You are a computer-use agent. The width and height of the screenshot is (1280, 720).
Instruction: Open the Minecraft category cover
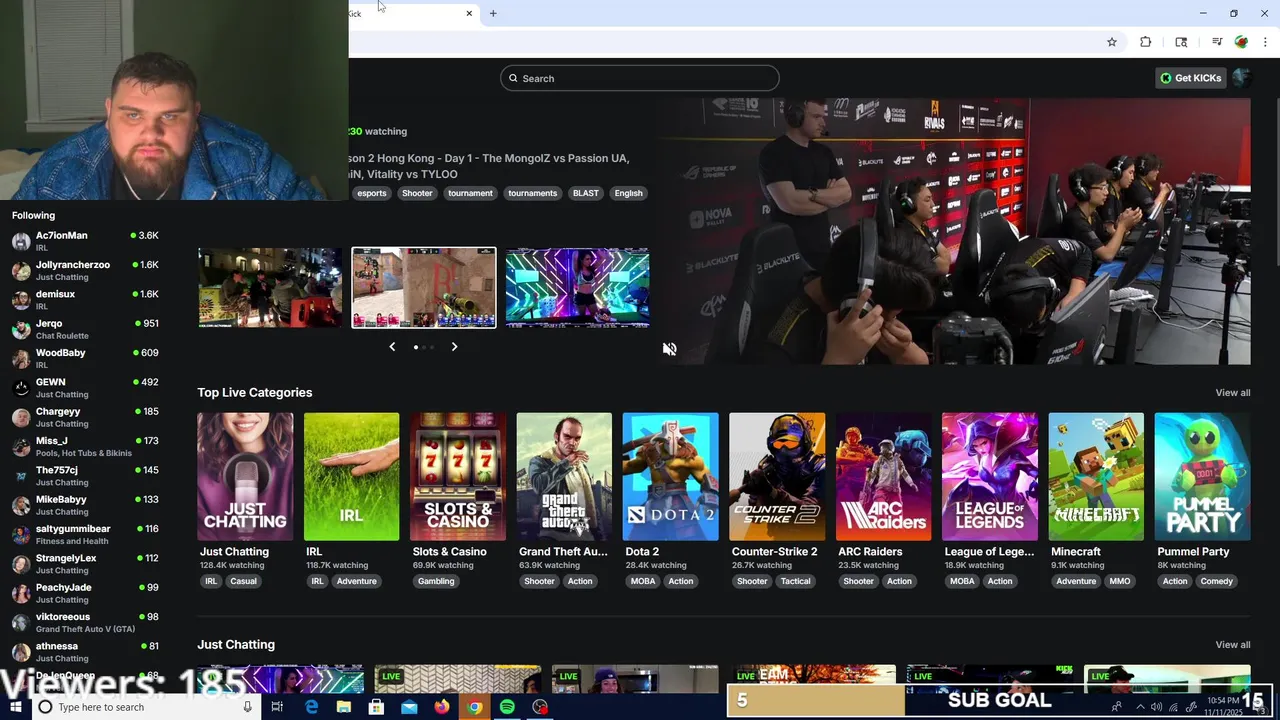1096,477
